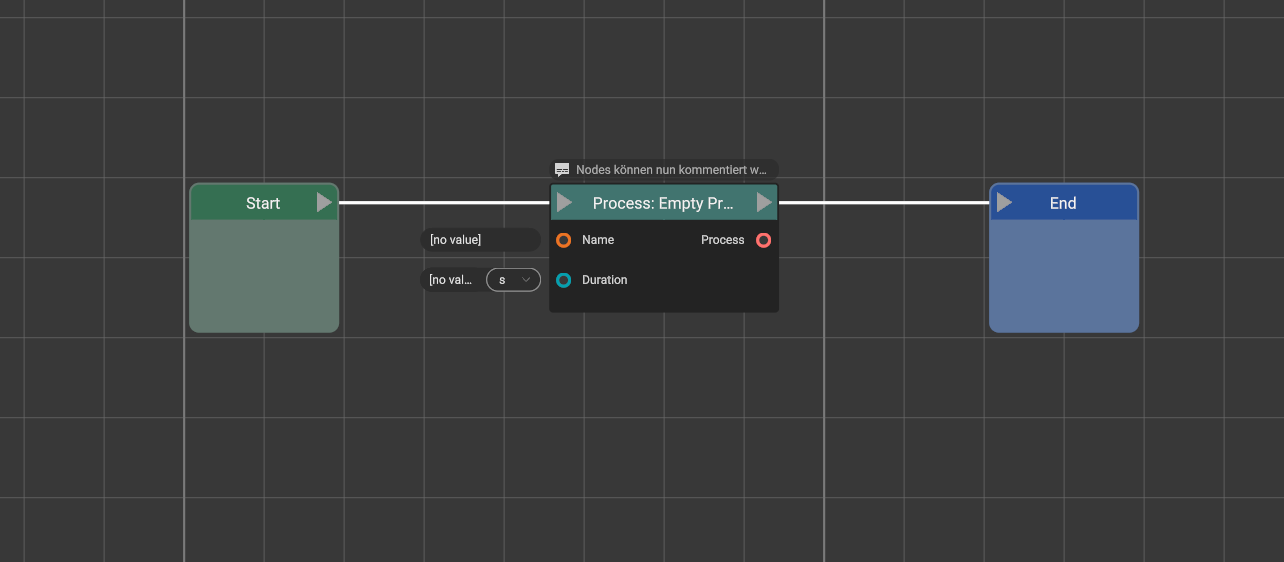Select the teal Duration input port
Image resolution: width=1284 pixels, height=562 pixels.
(564, 280)
